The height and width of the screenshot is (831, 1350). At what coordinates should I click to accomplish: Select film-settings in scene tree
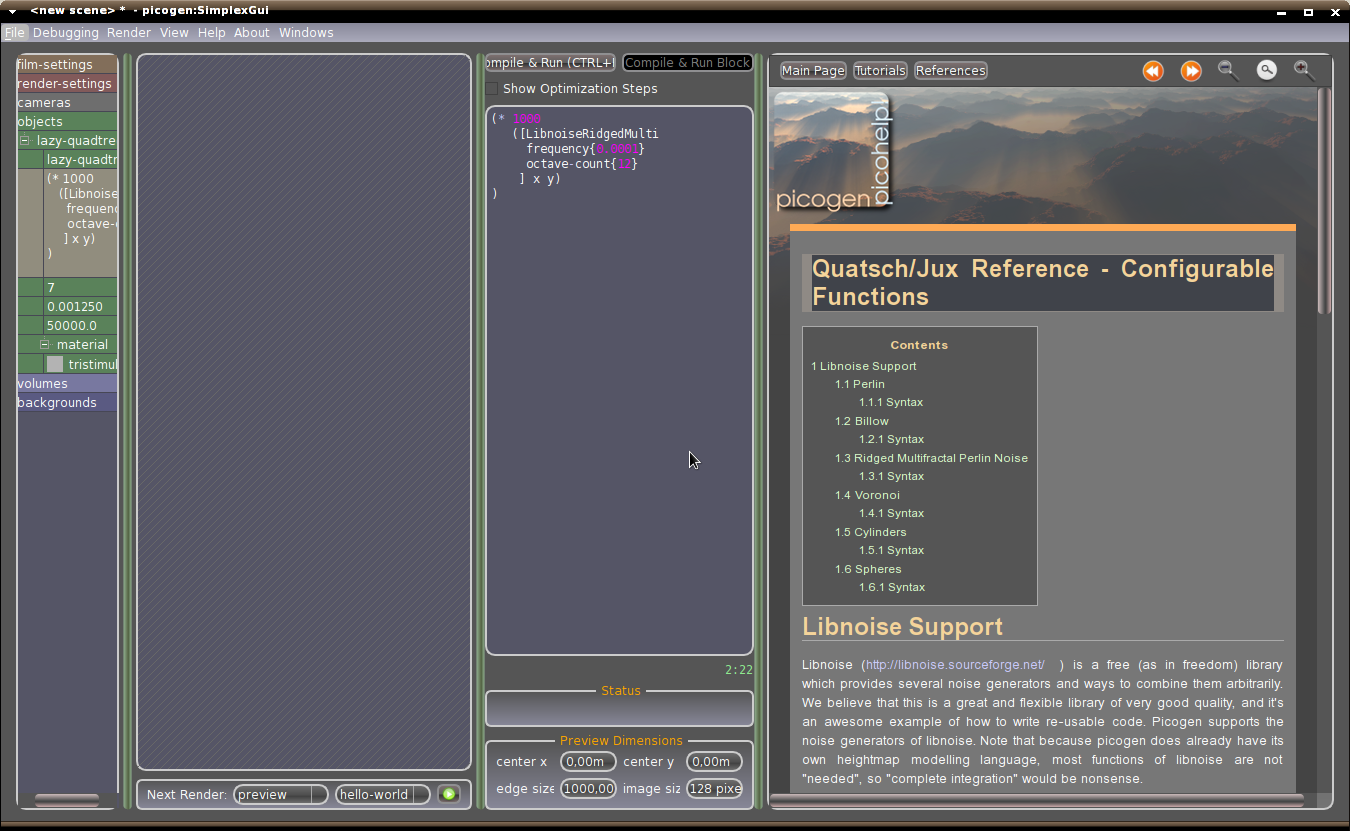pos(67,65)
